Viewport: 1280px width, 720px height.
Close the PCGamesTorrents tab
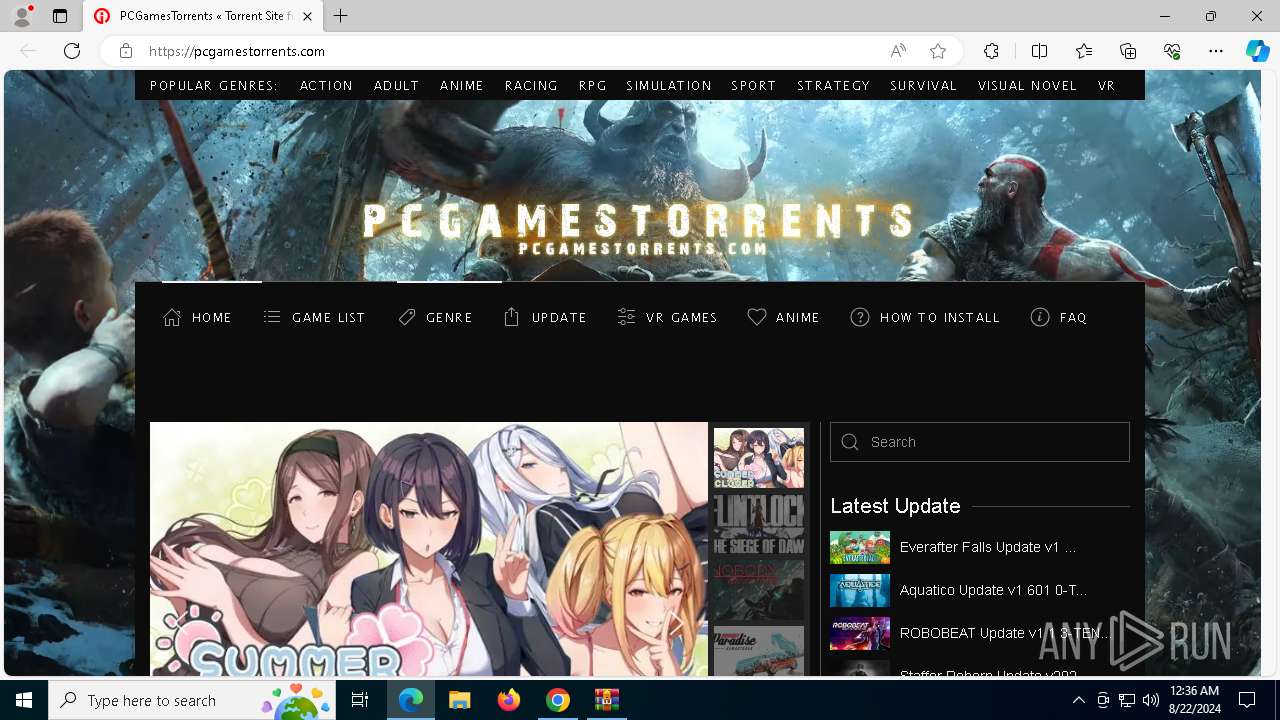[308, 16]
